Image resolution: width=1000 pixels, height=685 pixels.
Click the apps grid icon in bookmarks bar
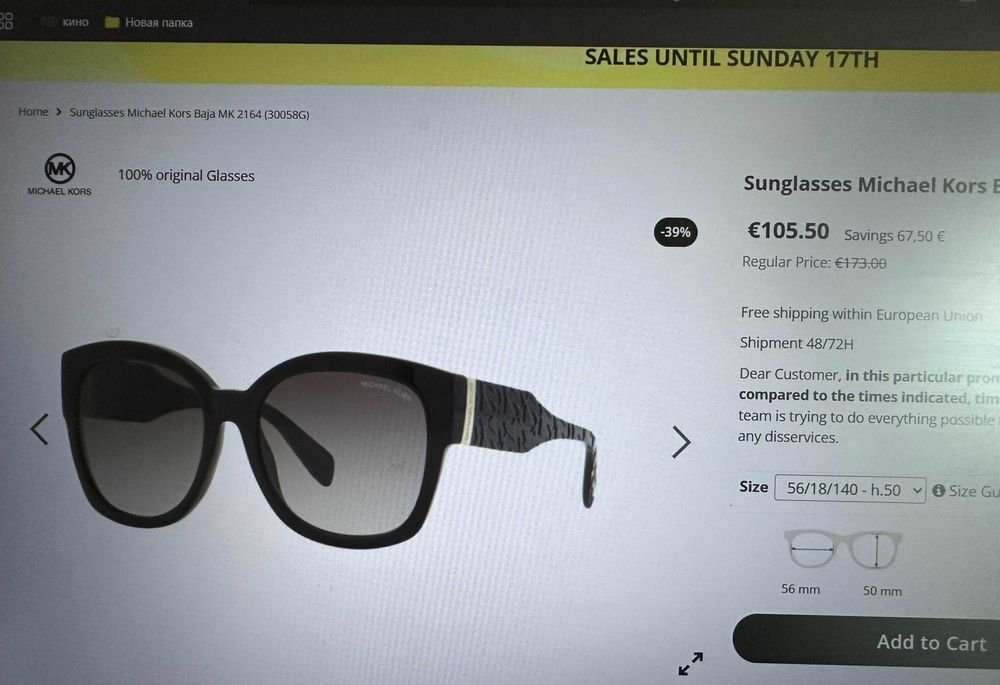click(x=6, y=21)
